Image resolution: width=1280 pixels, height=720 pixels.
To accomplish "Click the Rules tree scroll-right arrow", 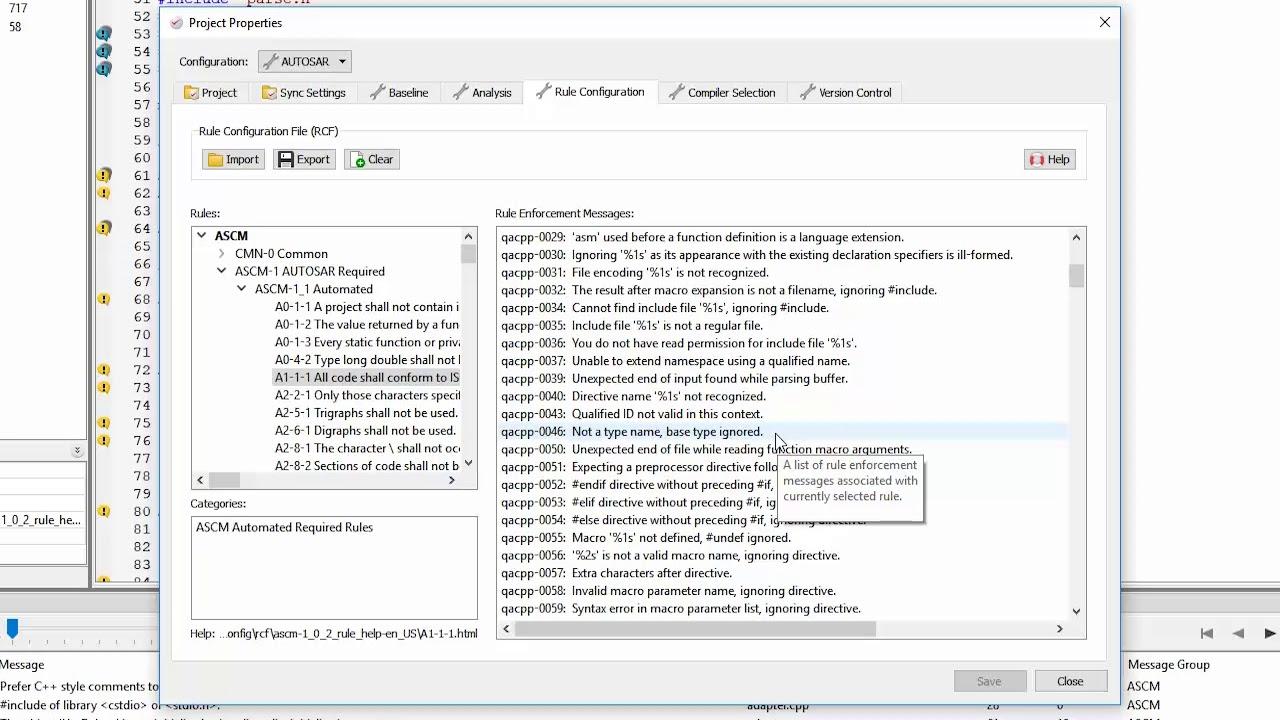I will click(452, 481).
